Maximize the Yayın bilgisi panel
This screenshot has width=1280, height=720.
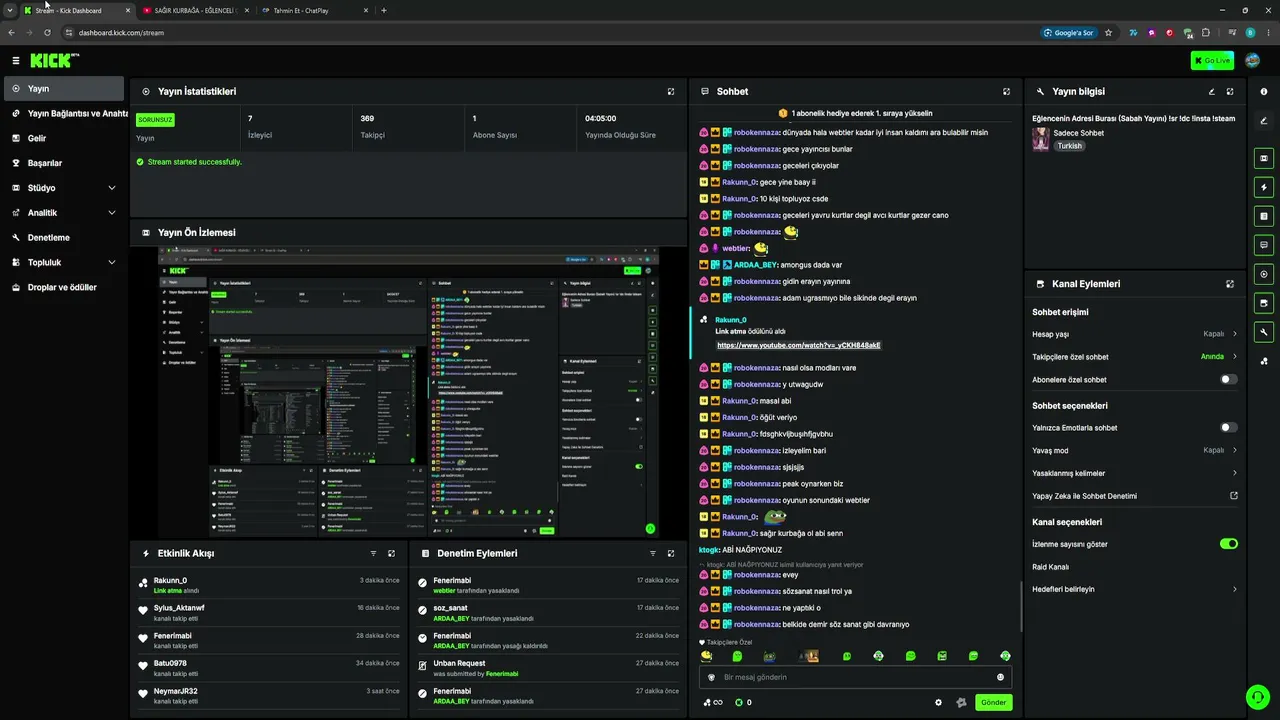(1230, 91)
